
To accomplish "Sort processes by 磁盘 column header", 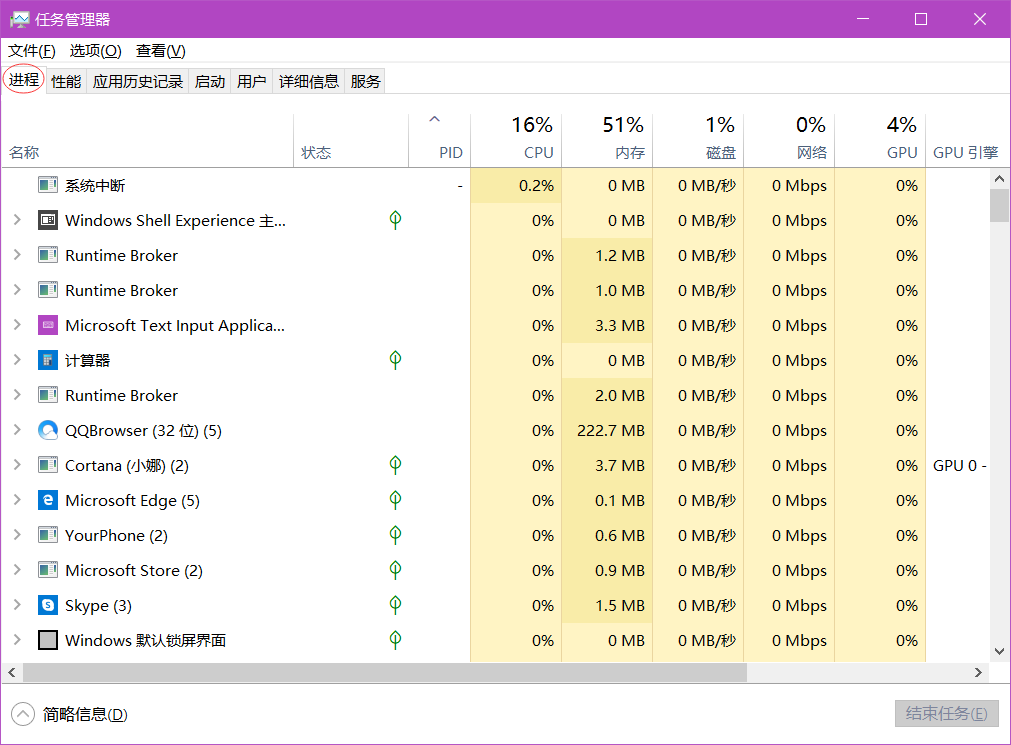I will tap(698, 141).
